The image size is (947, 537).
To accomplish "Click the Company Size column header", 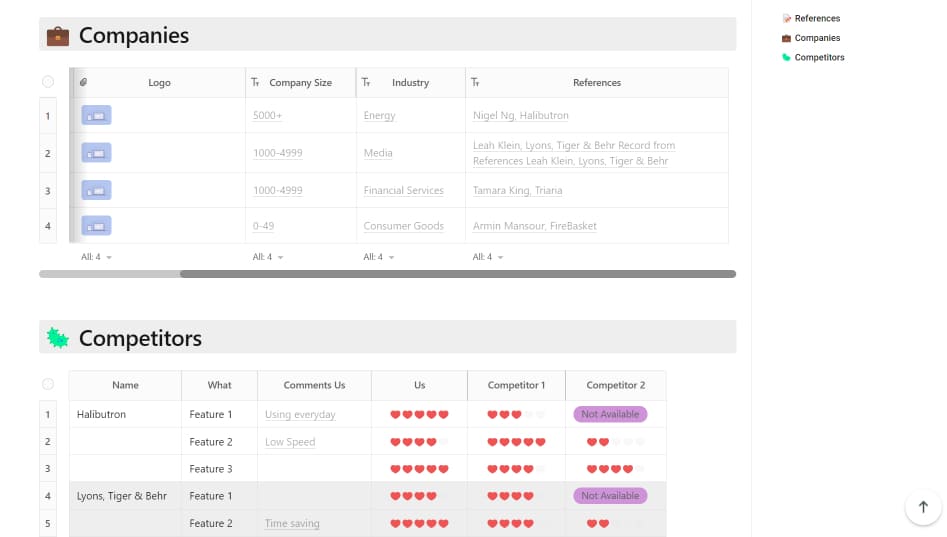I will [301, 83].
